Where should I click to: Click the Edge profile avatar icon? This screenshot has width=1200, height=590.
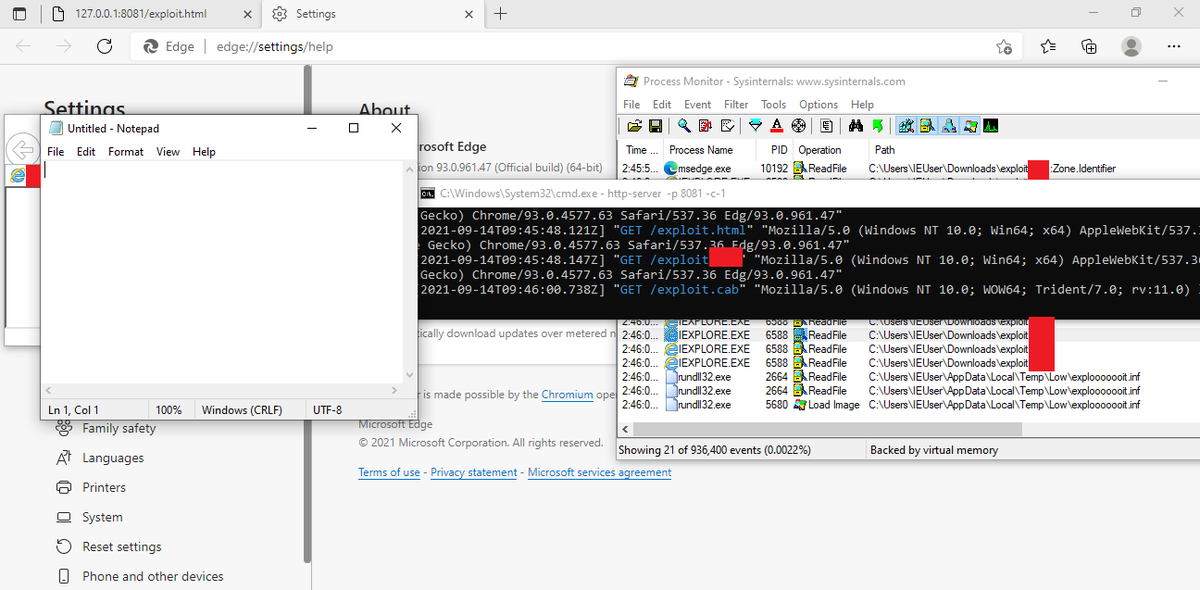pos(1132,46)
